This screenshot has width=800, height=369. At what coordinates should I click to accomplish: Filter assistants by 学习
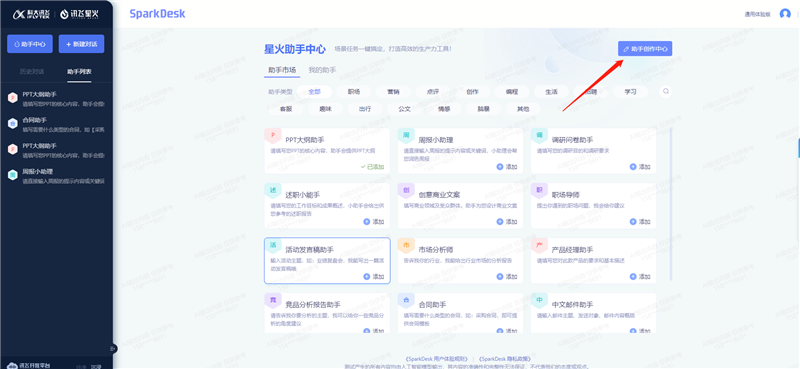click(x=631, y=92)
